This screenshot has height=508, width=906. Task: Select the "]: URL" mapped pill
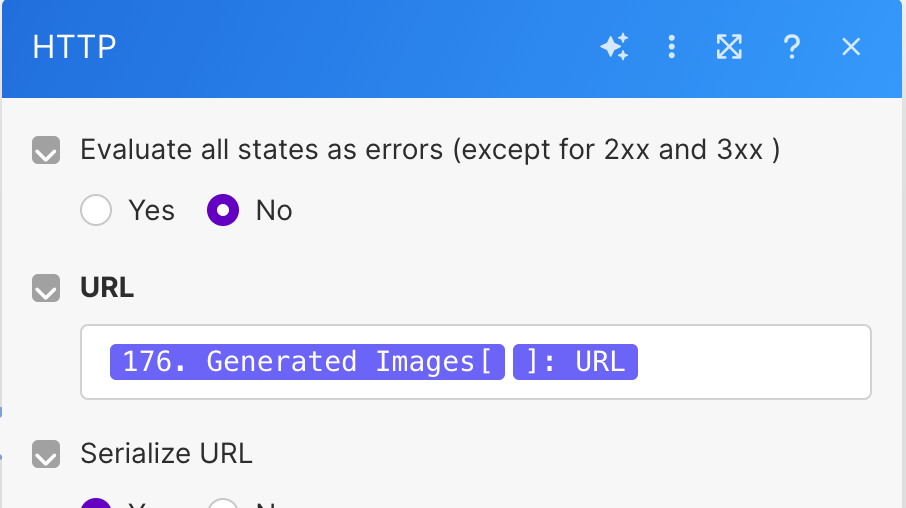point(575,362)
